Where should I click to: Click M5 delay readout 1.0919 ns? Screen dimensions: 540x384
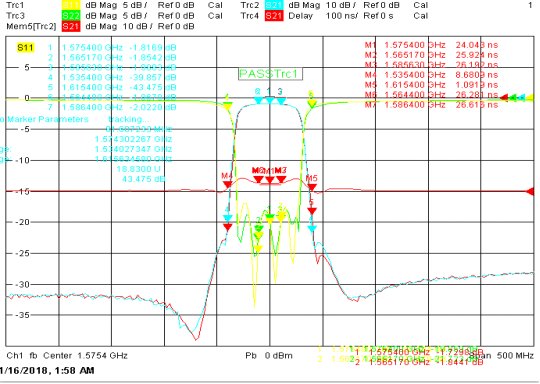click(477, 85)
